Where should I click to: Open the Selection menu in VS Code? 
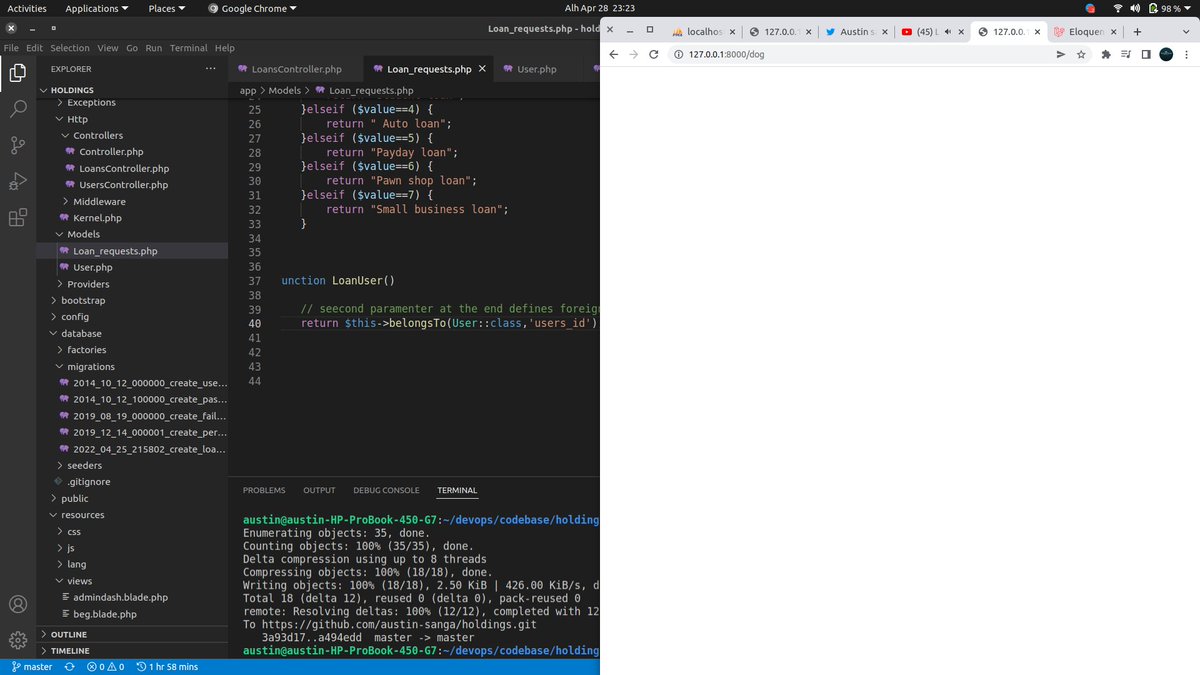click(x=70, y=48)
